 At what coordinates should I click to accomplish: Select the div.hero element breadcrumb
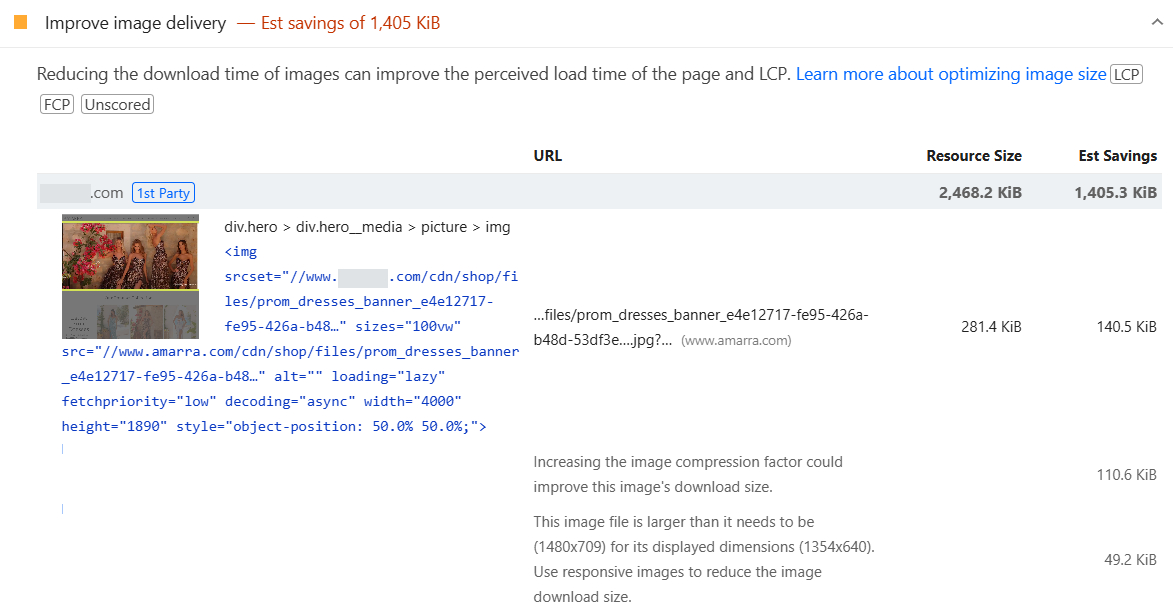click(250, 226)
